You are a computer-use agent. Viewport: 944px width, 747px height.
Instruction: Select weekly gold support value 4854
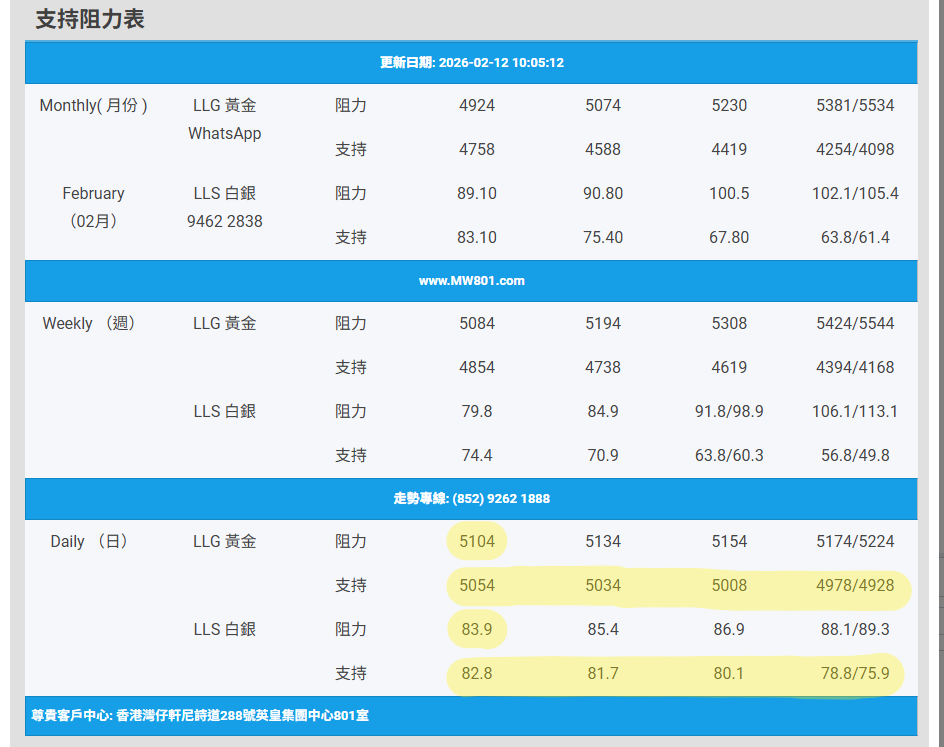click(x=477, y=367)
